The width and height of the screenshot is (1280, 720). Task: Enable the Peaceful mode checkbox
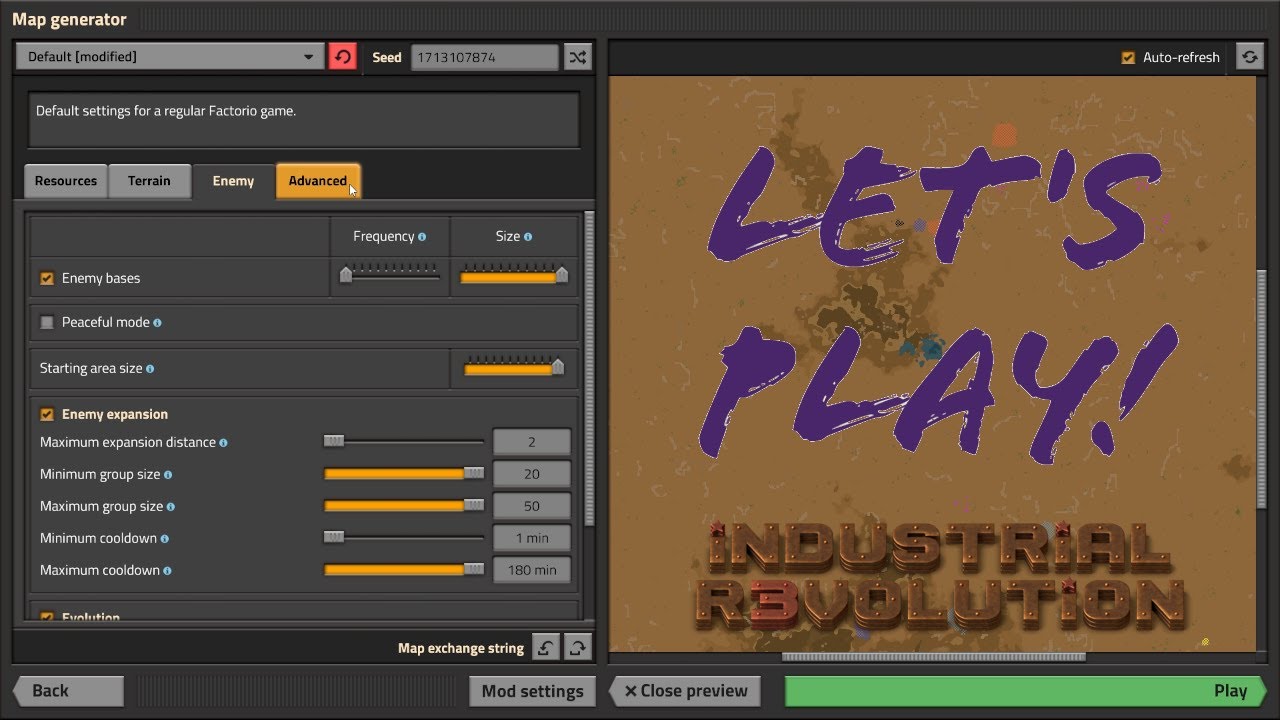[x=47, y=322]
